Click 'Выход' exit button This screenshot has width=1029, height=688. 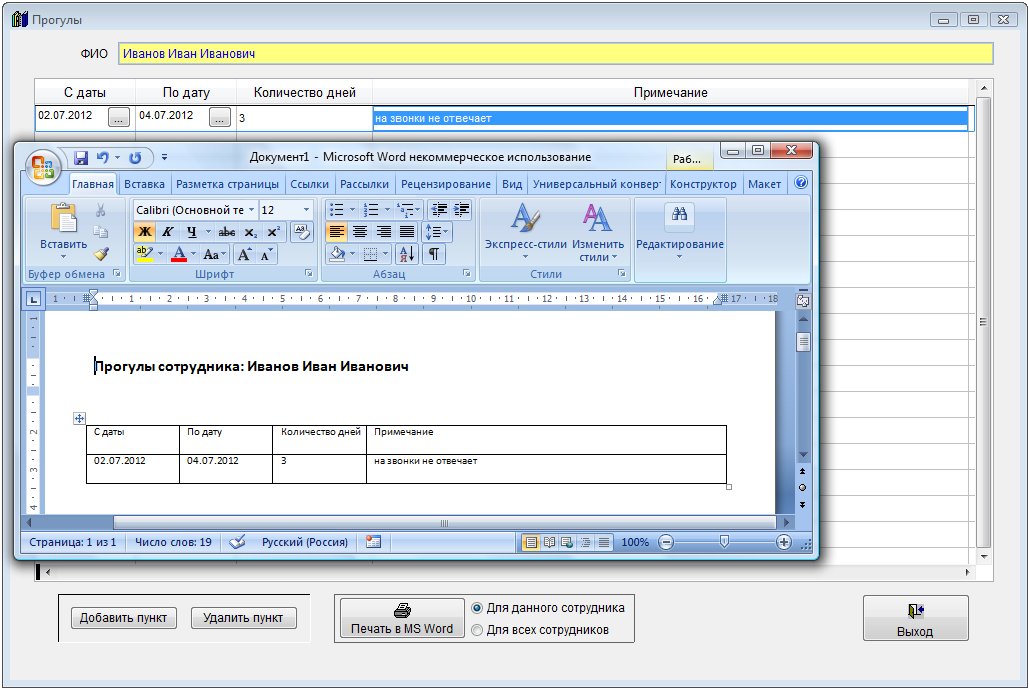click(x=915, y=618)
